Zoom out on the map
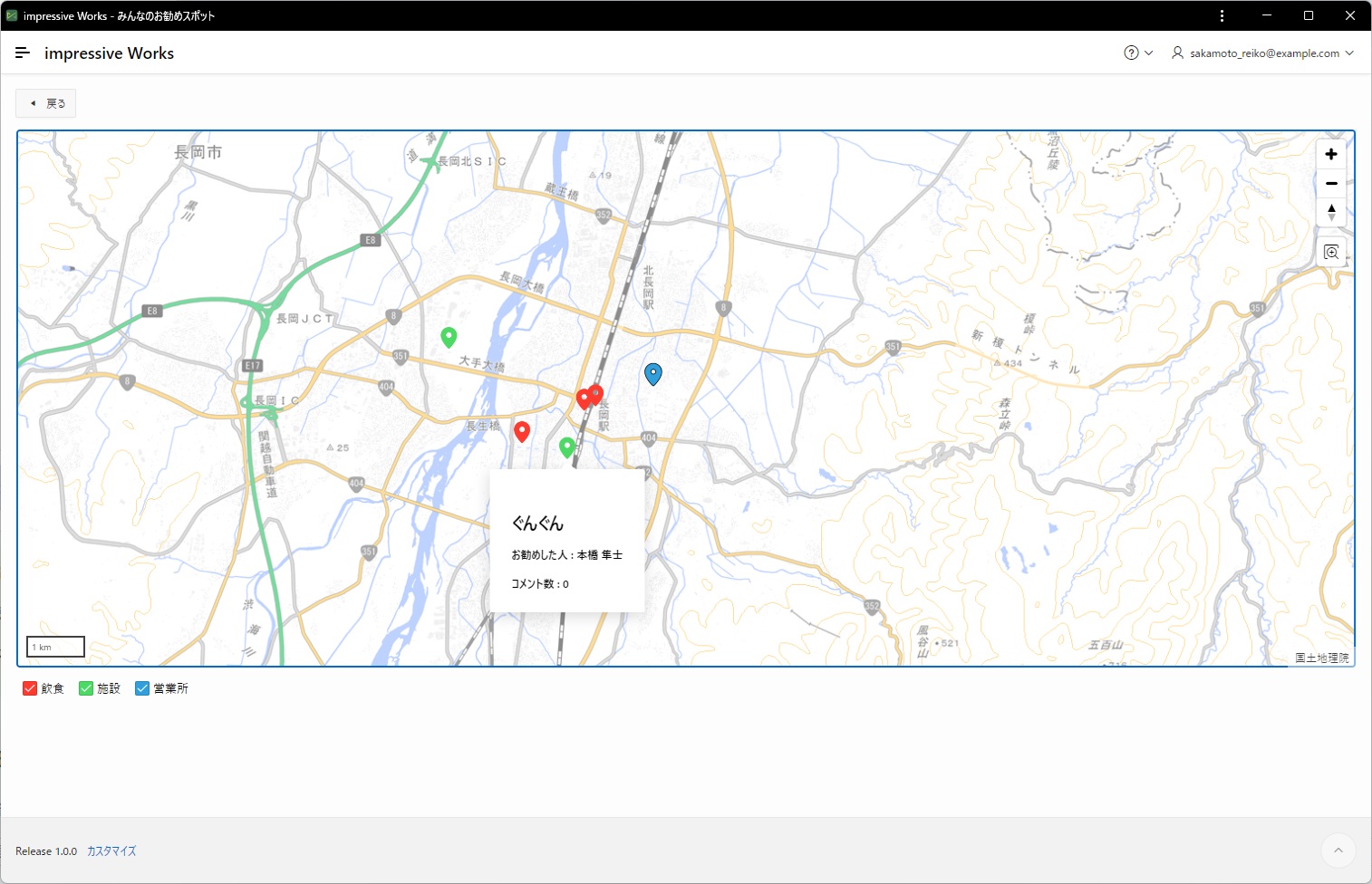Viewport: 1372px width, 884px height. [1331, 183]
